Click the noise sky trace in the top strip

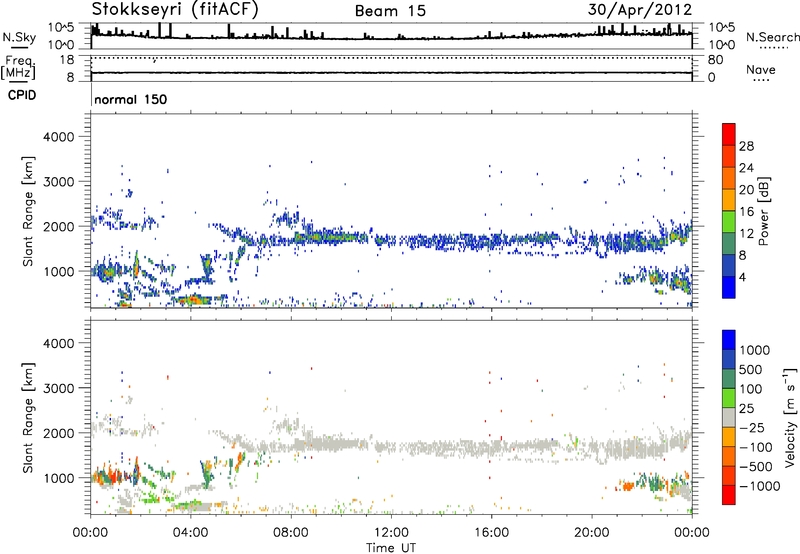coord(391,37)
